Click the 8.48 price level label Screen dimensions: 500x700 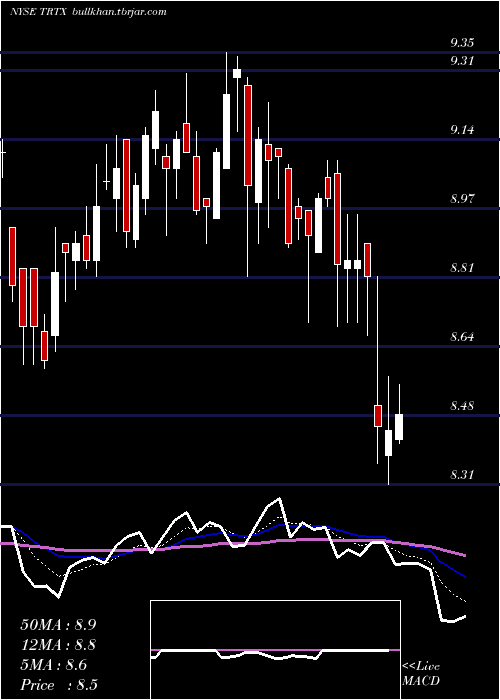point(462,406)
